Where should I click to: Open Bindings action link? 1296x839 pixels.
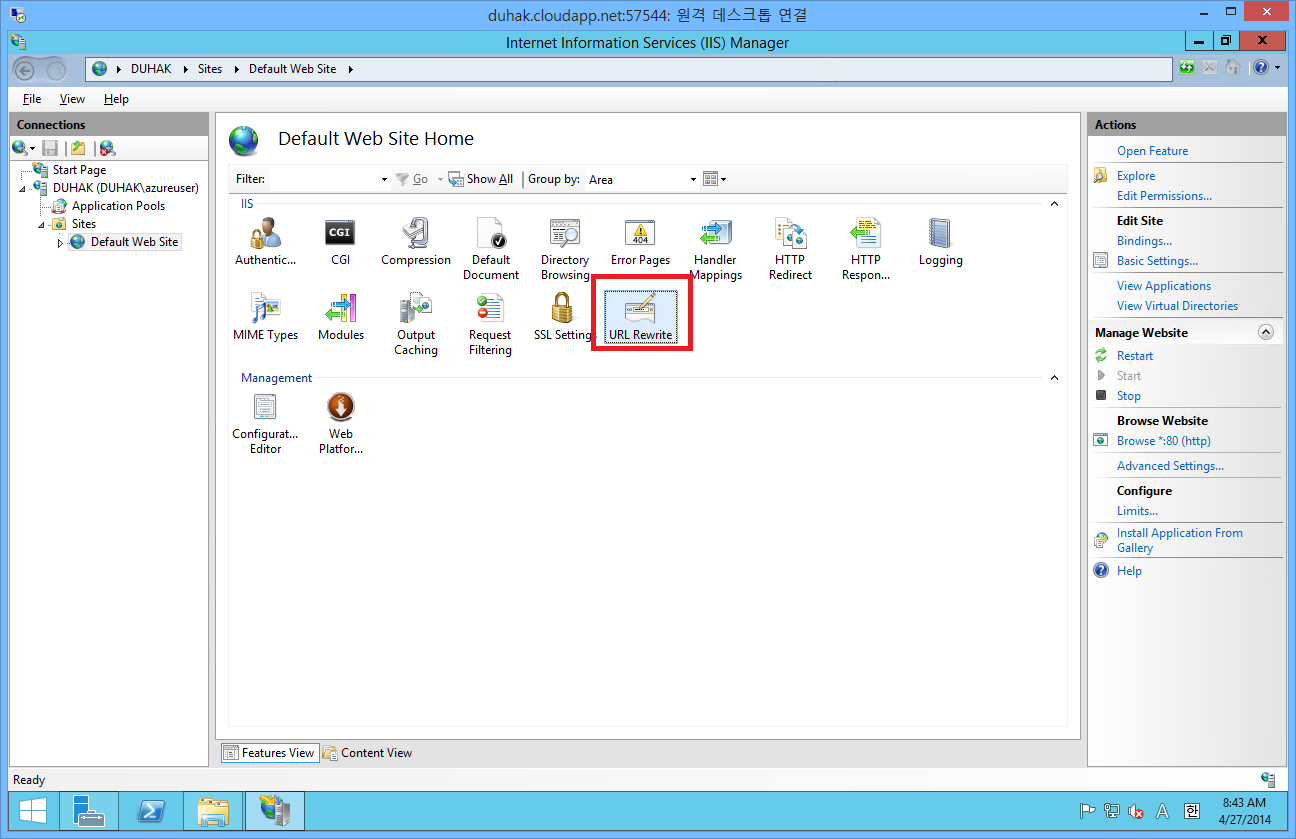(x=1144, y=241)
